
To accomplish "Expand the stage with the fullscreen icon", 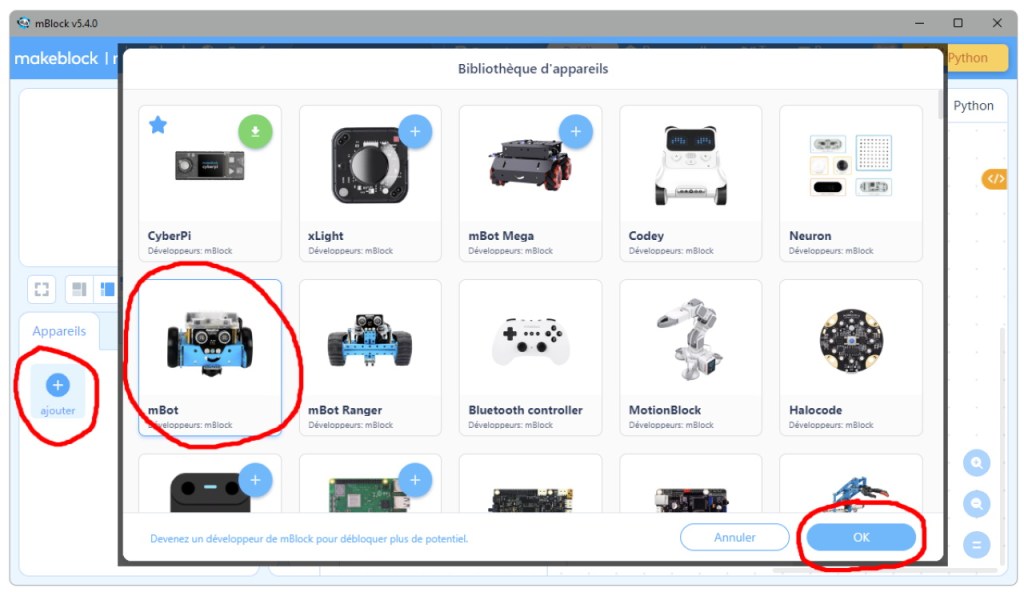I will 41,289.
